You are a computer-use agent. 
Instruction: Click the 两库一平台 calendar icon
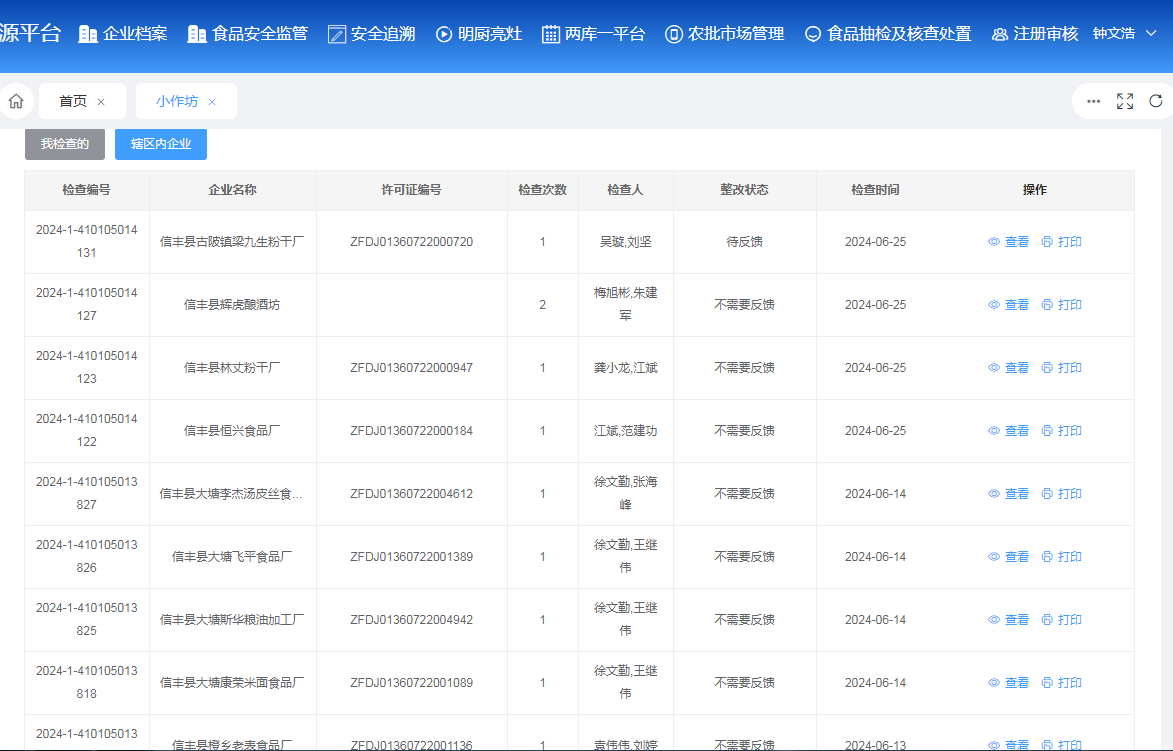click(x=551, y=34)
